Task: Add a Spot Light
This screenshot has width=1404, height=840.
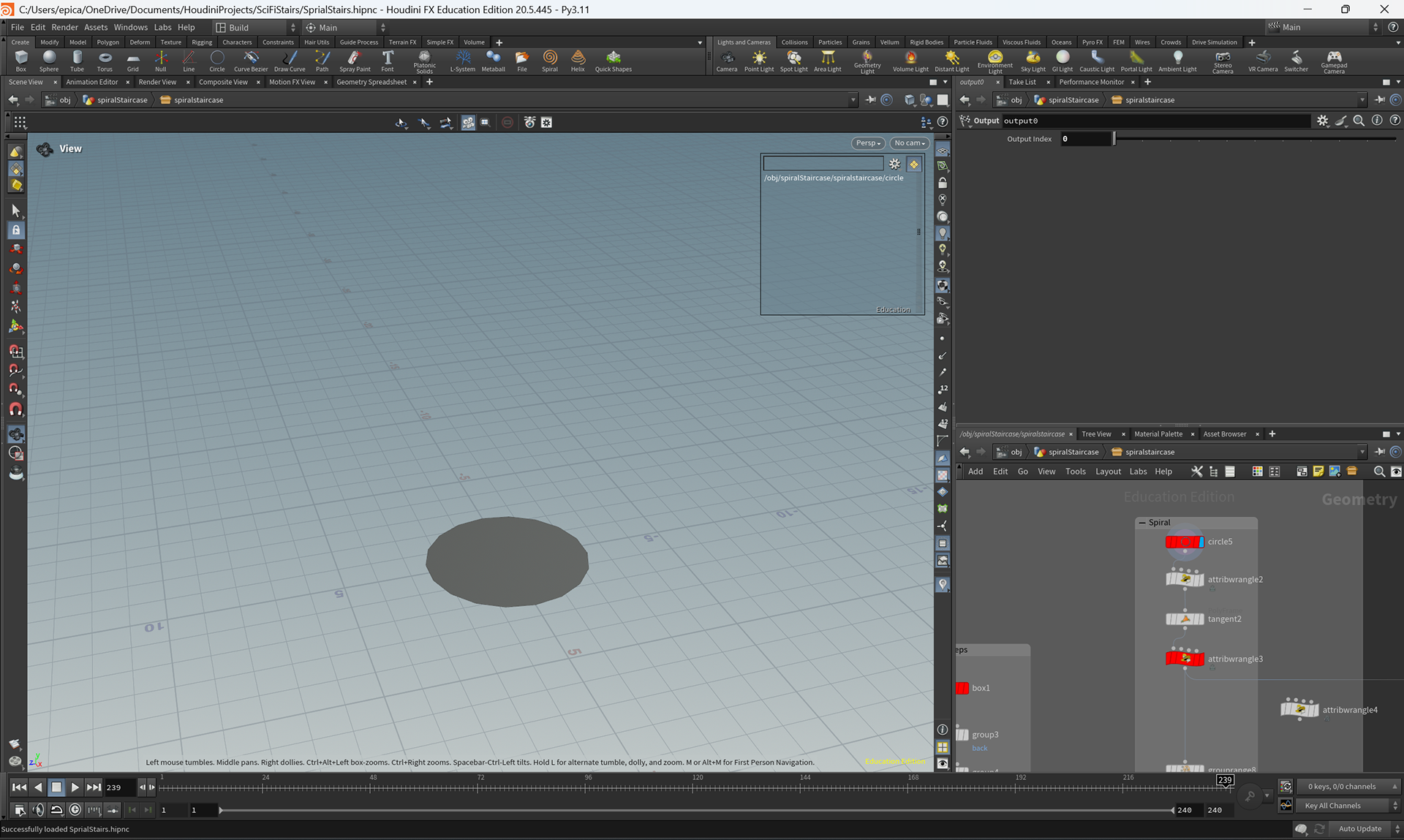Action: coord(794,61)
